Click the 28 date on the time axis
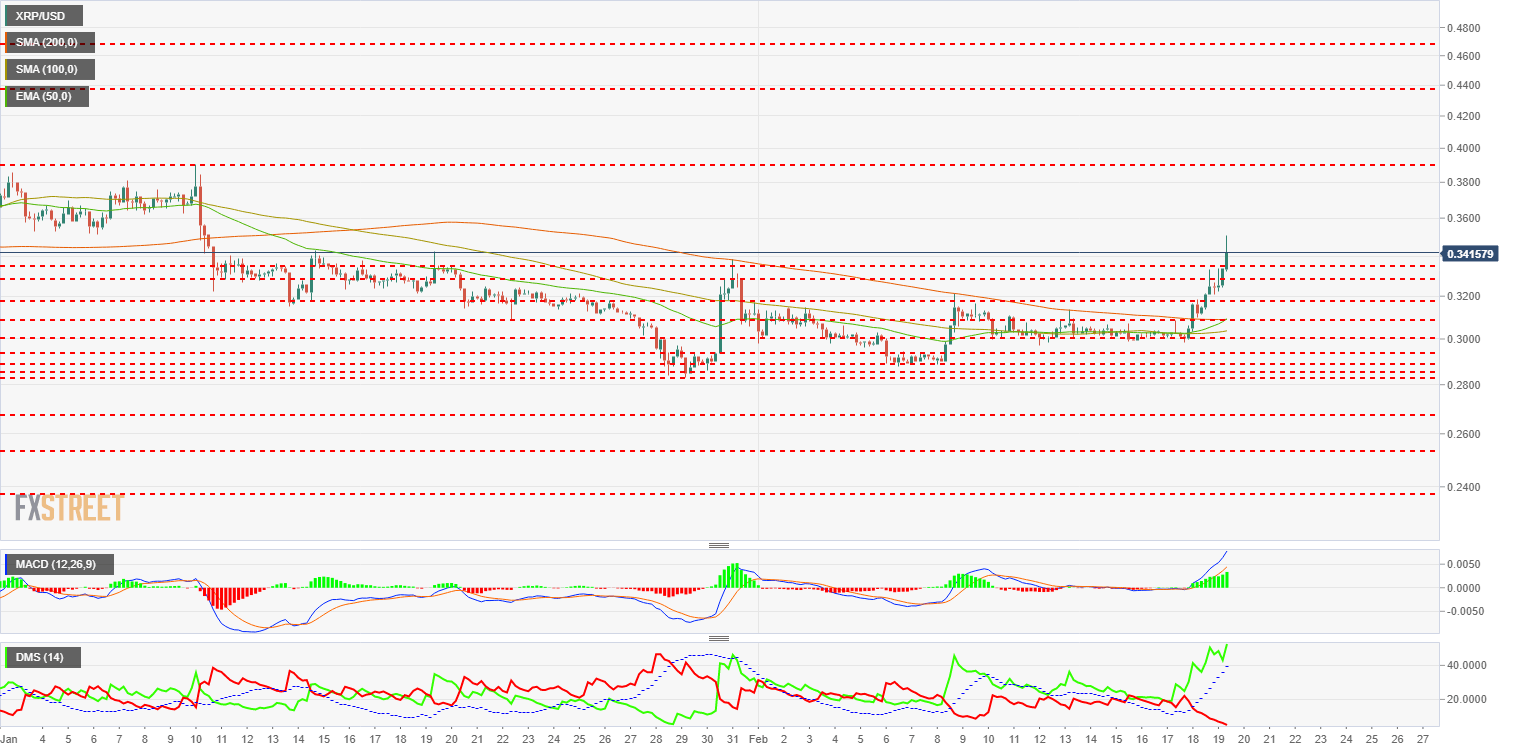Screen dimensions: 1516x752 (x=656, y=739)
